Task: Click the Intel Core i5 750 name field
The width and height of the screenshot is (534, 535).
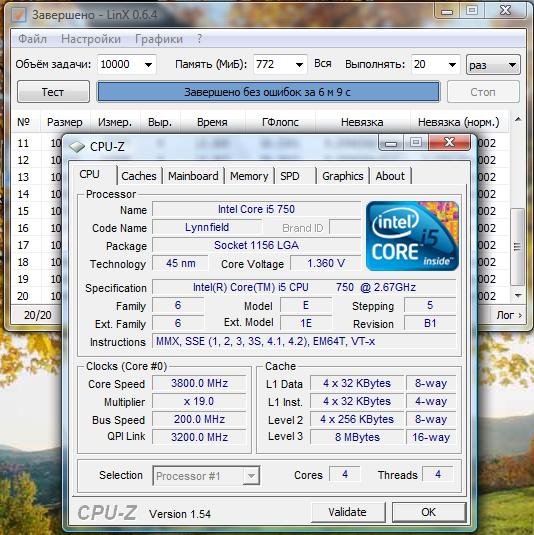Action: pos(256,209)
